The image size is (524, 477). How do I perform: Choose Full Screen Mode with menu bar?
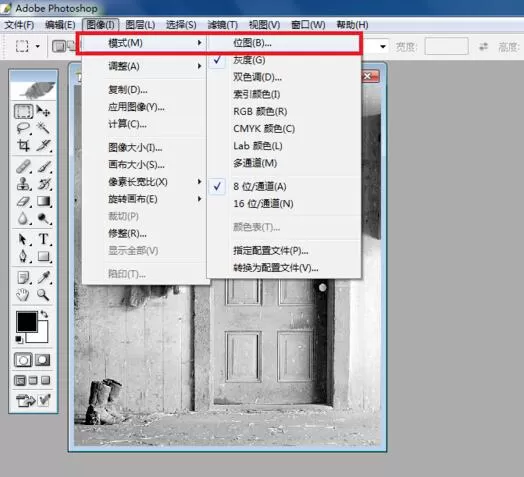[x=33, y=380]
